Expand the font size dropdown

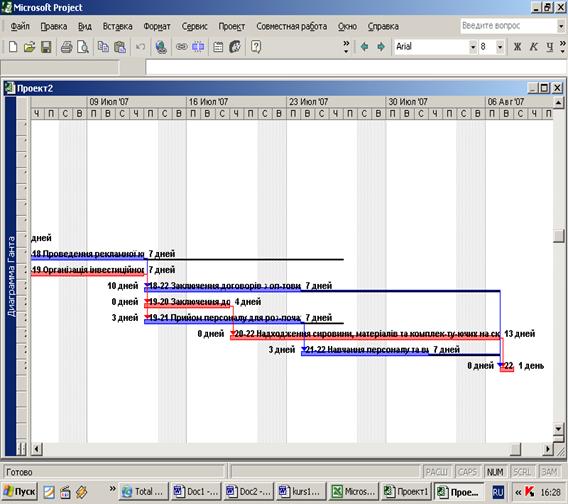tap(500, 47)
